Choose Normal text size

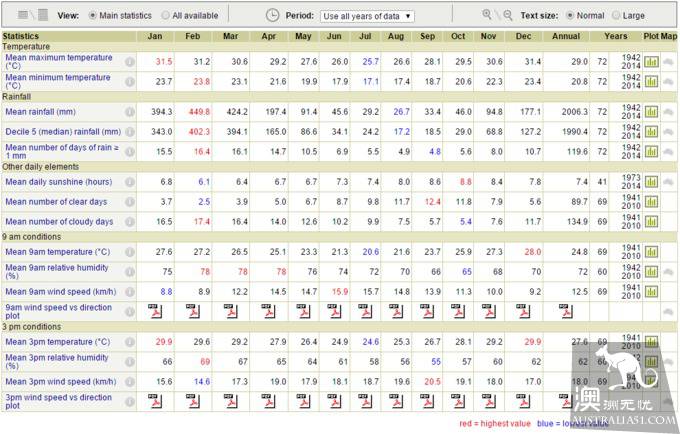click(x=570, y=15)
